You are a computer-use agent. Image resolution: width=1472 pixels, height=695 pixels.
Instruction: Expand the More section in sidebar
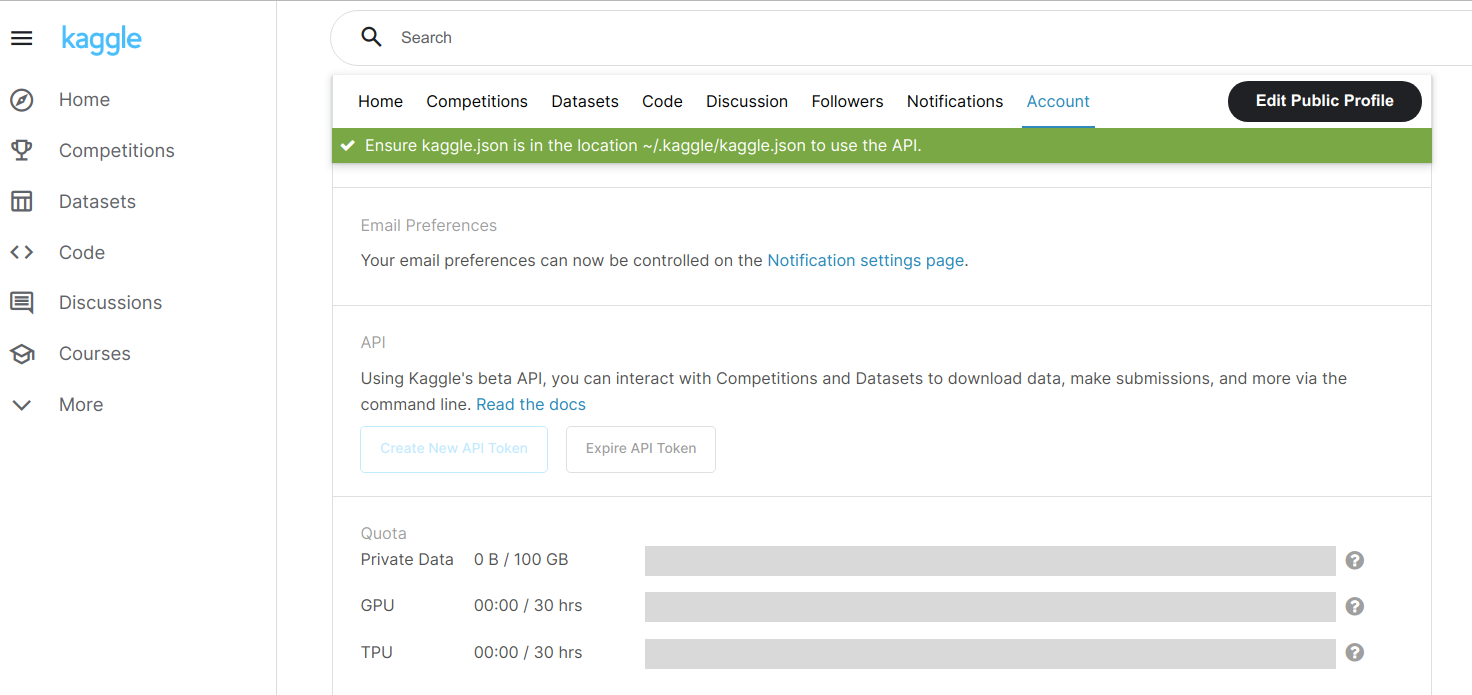coord(22,404)
